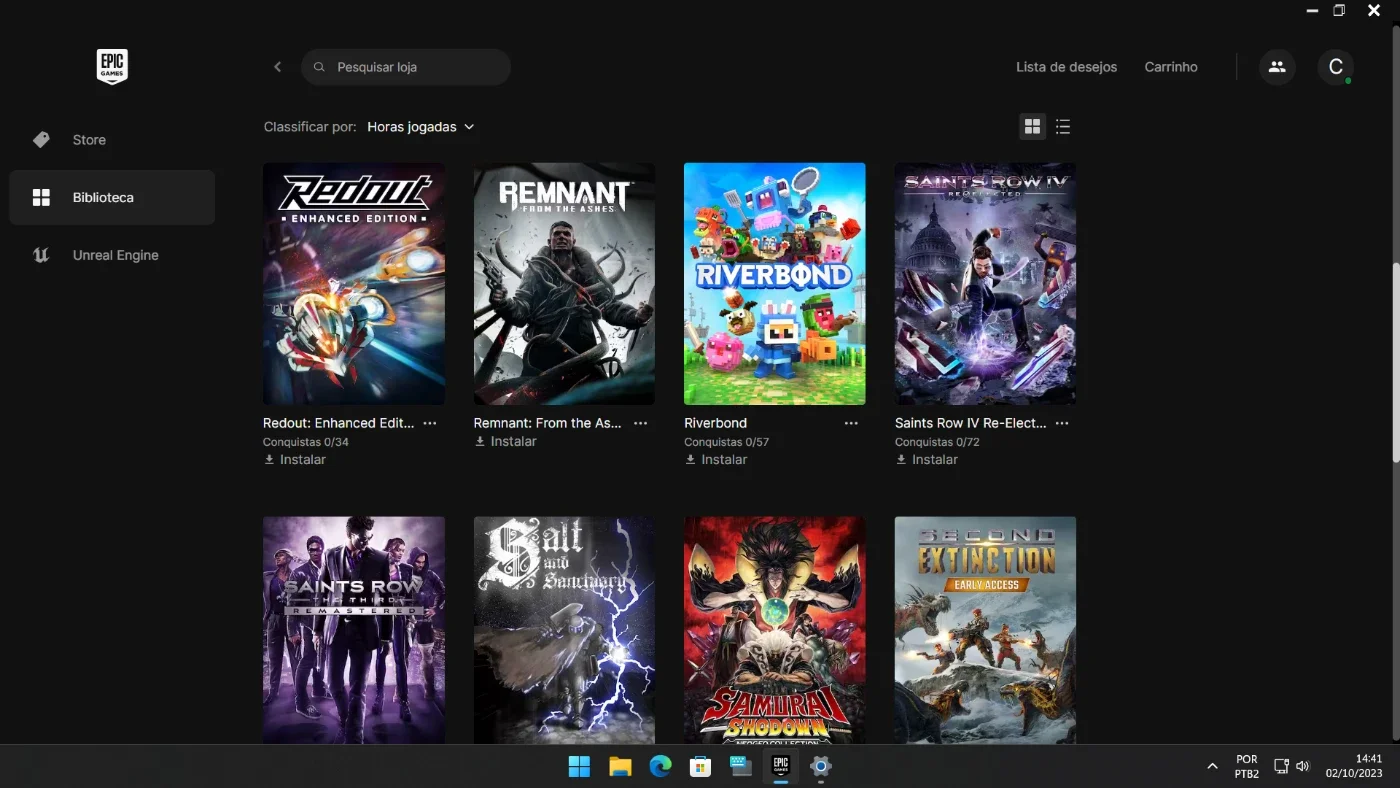
Task: Open Samurai Shodown NeoGeo Collection cover
Action: pos(775,630)
